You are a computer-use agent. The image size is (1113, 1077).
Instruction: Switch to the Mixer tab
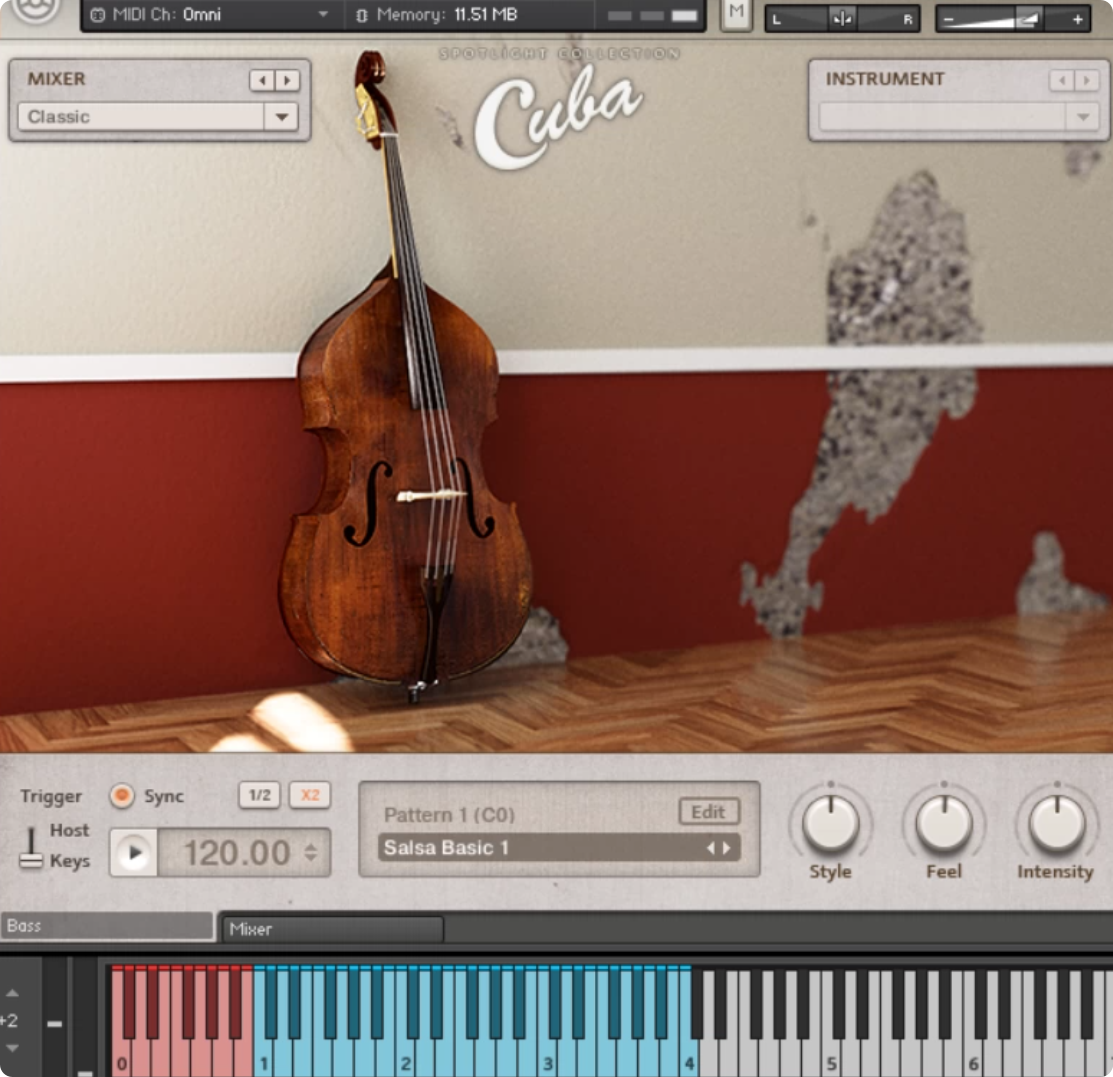(333, 929)
